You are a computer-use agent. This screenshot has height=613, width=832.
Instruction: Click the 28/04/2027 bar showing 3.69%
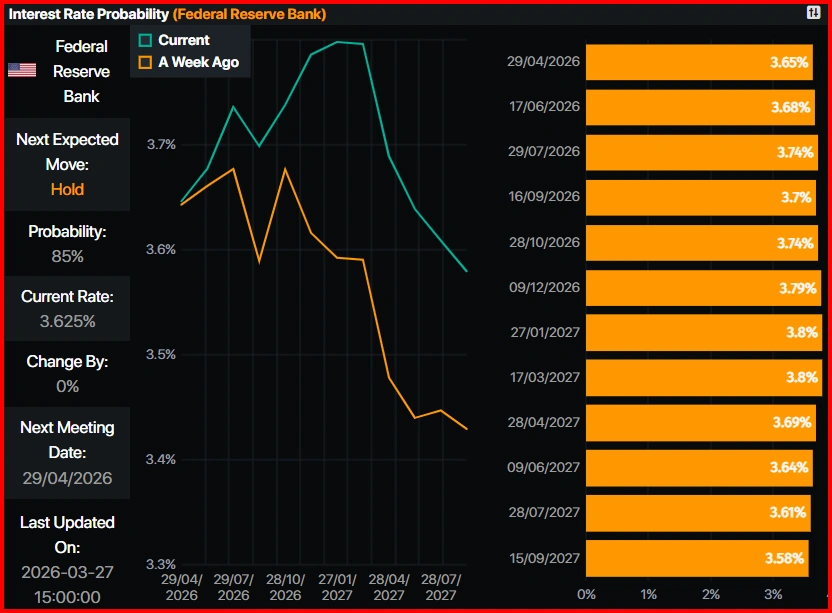click(x=700, y=422)
